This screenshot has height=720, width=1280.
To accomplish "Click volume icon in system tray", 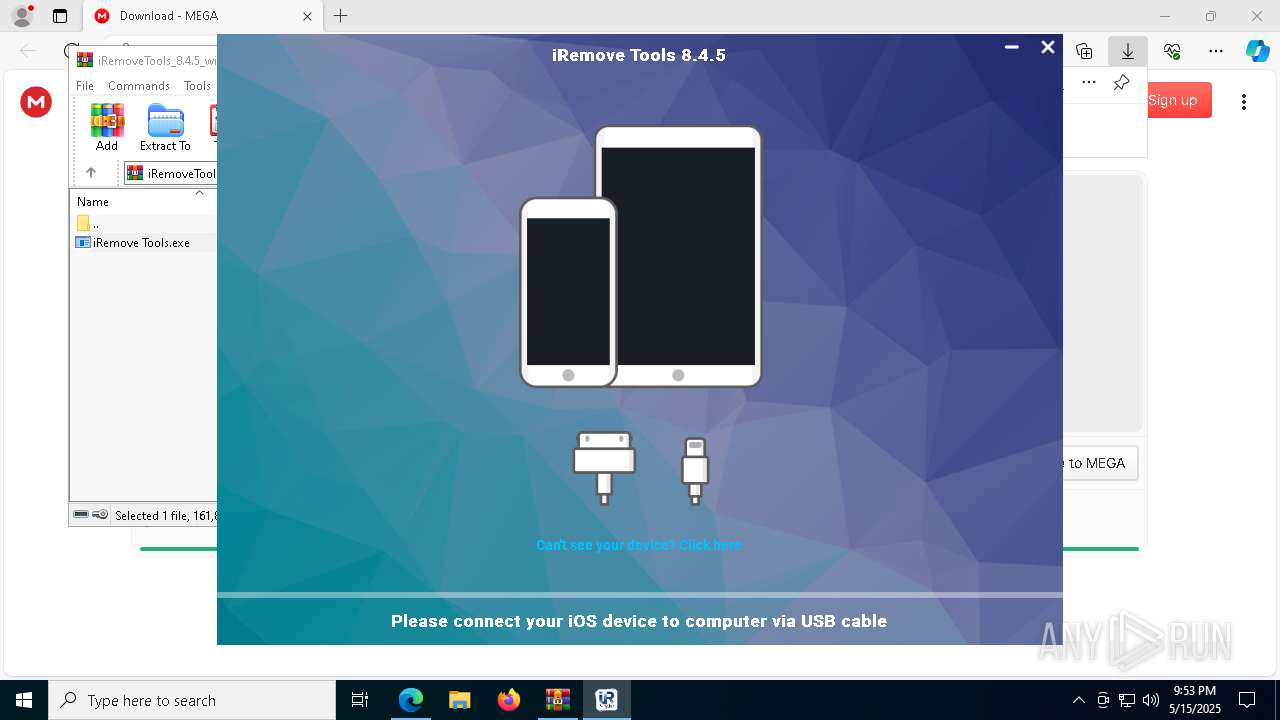I will [1151, 700].
